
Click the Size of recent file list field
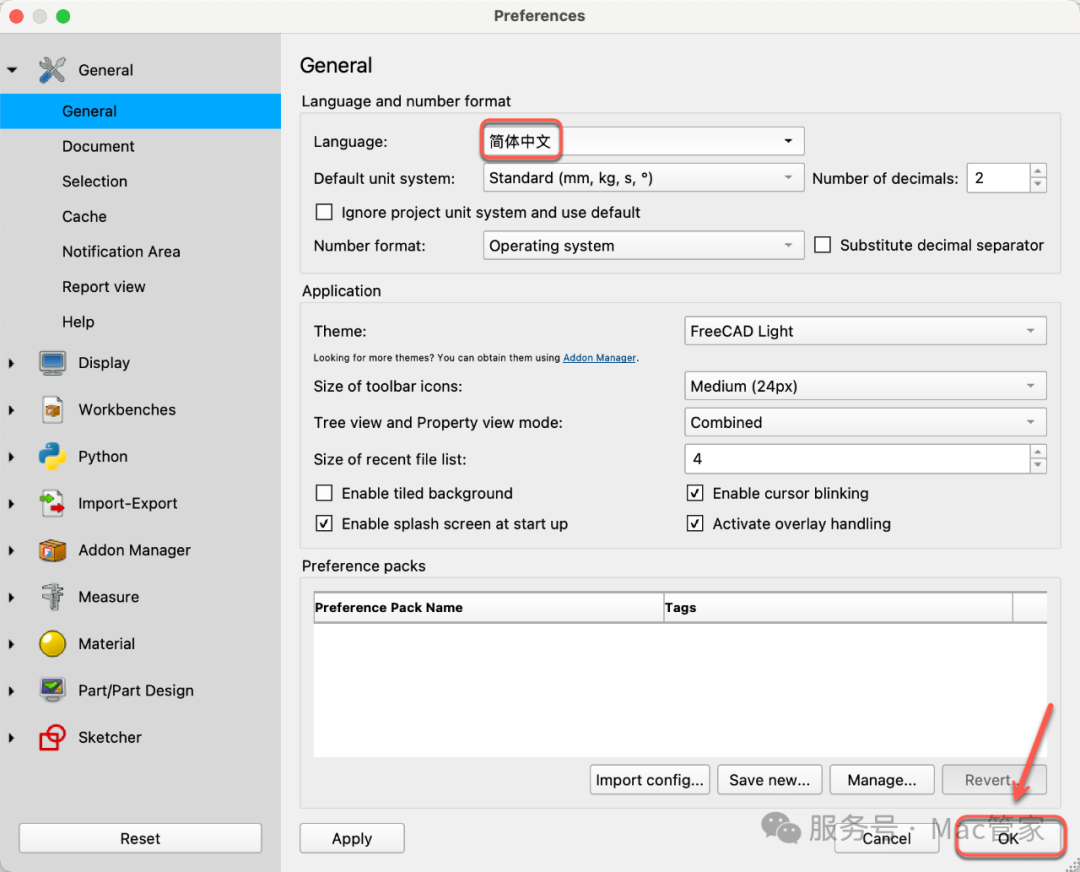857,459
